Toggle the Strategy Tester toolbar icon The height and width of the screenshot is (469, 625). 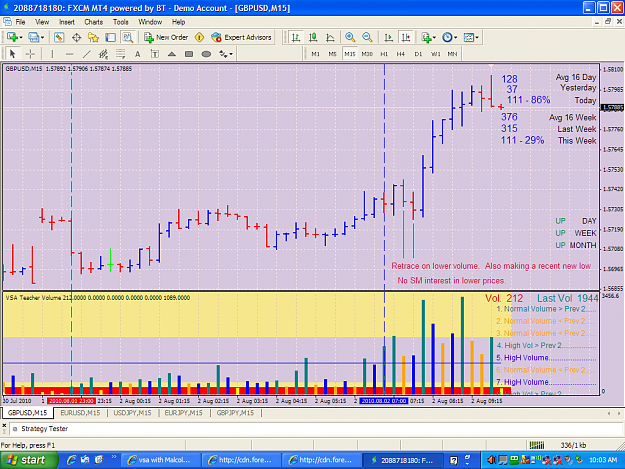(128, 37)
